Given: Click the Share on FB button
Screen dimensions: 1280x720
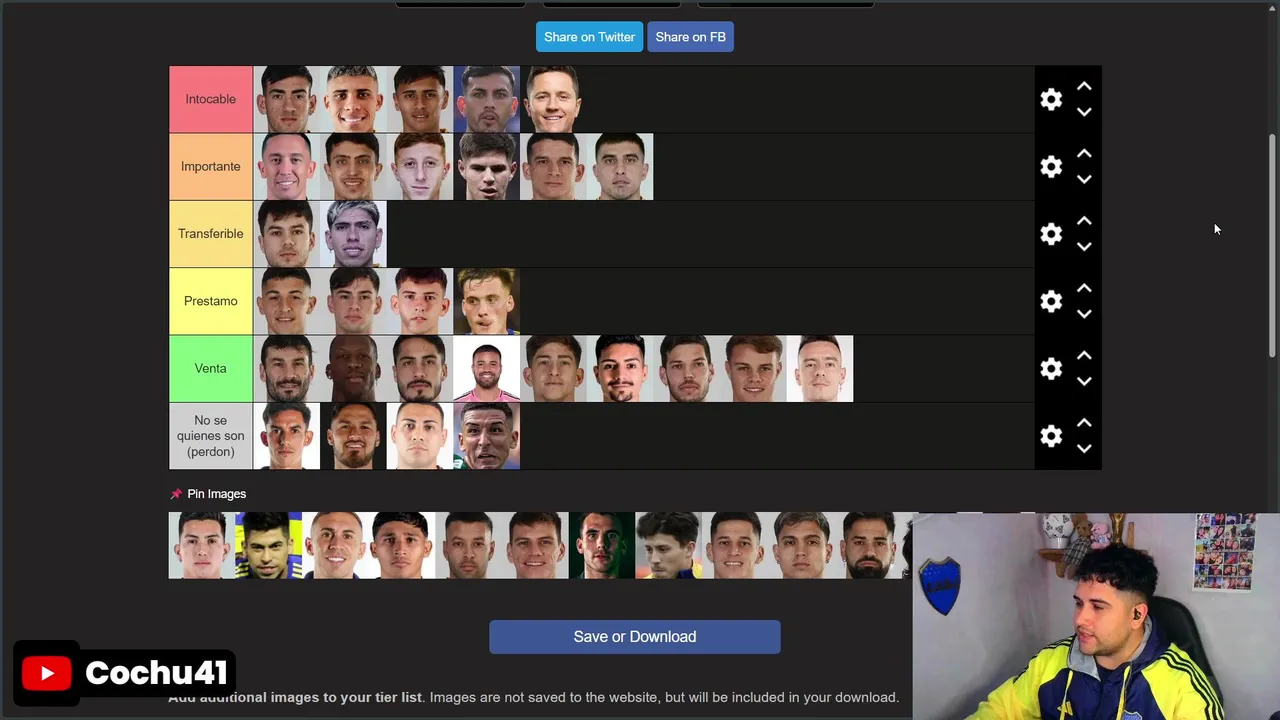Looking at the screenshot, I should 690,37.
